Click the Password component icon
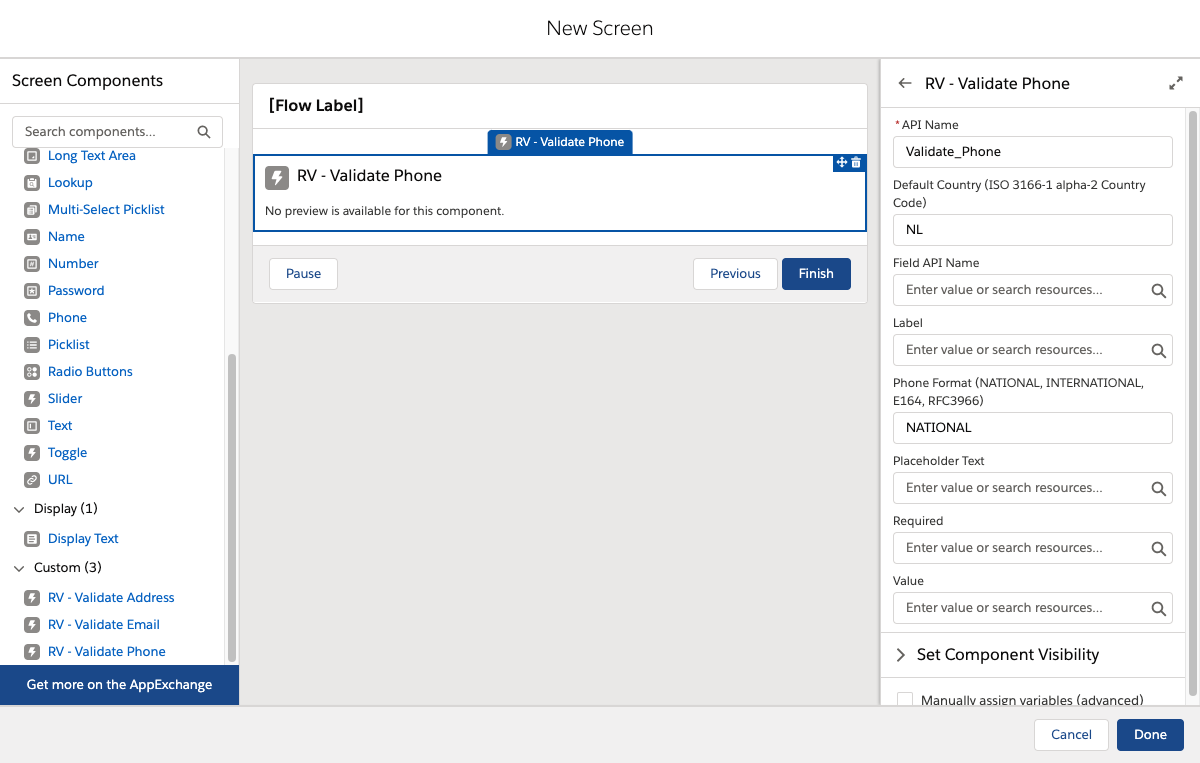The image size is (1200, 763). [32, 291]
